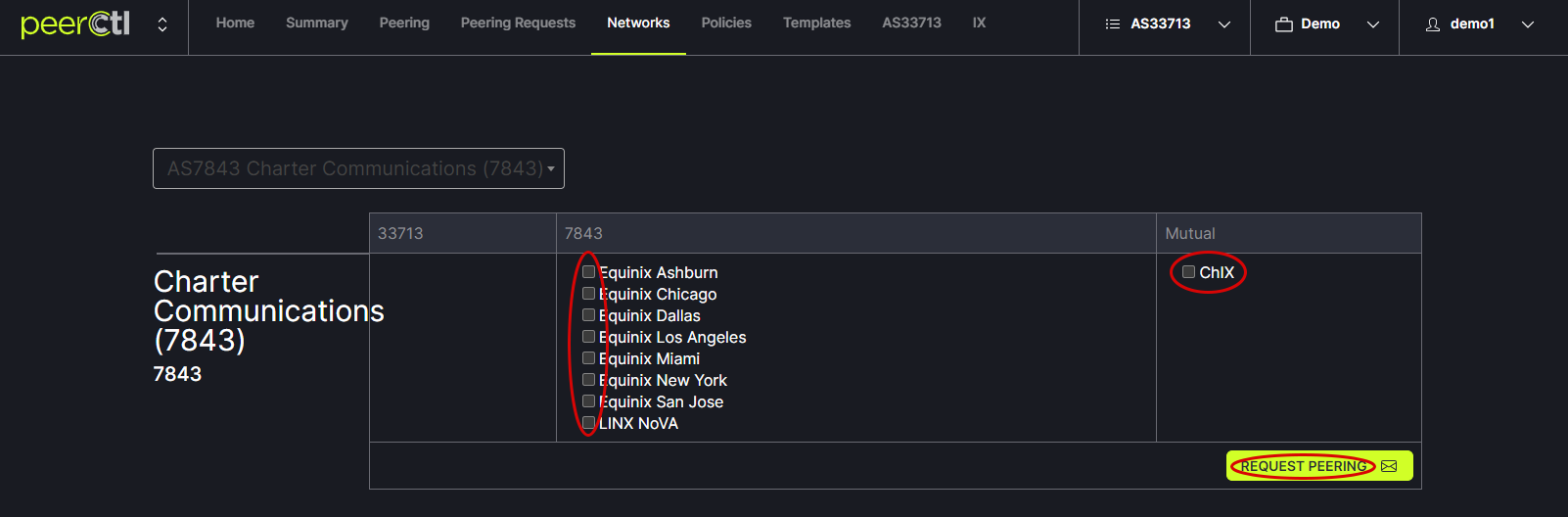The image size is (1568, 517).
Task: Click the envelope icon on Request Peering
Action: 1389,466
